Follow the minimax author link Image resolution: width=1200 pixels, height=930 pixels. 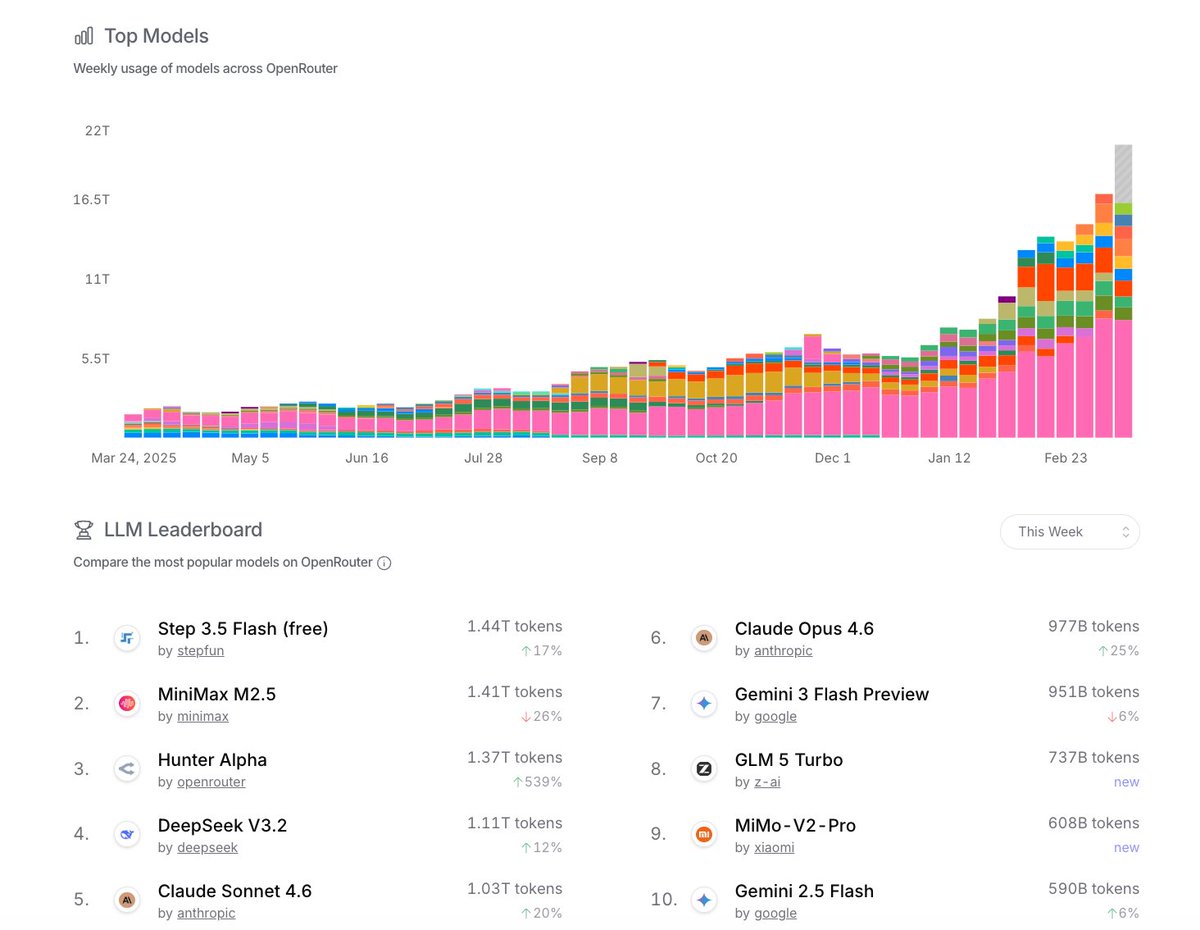[x=203, y=717]
